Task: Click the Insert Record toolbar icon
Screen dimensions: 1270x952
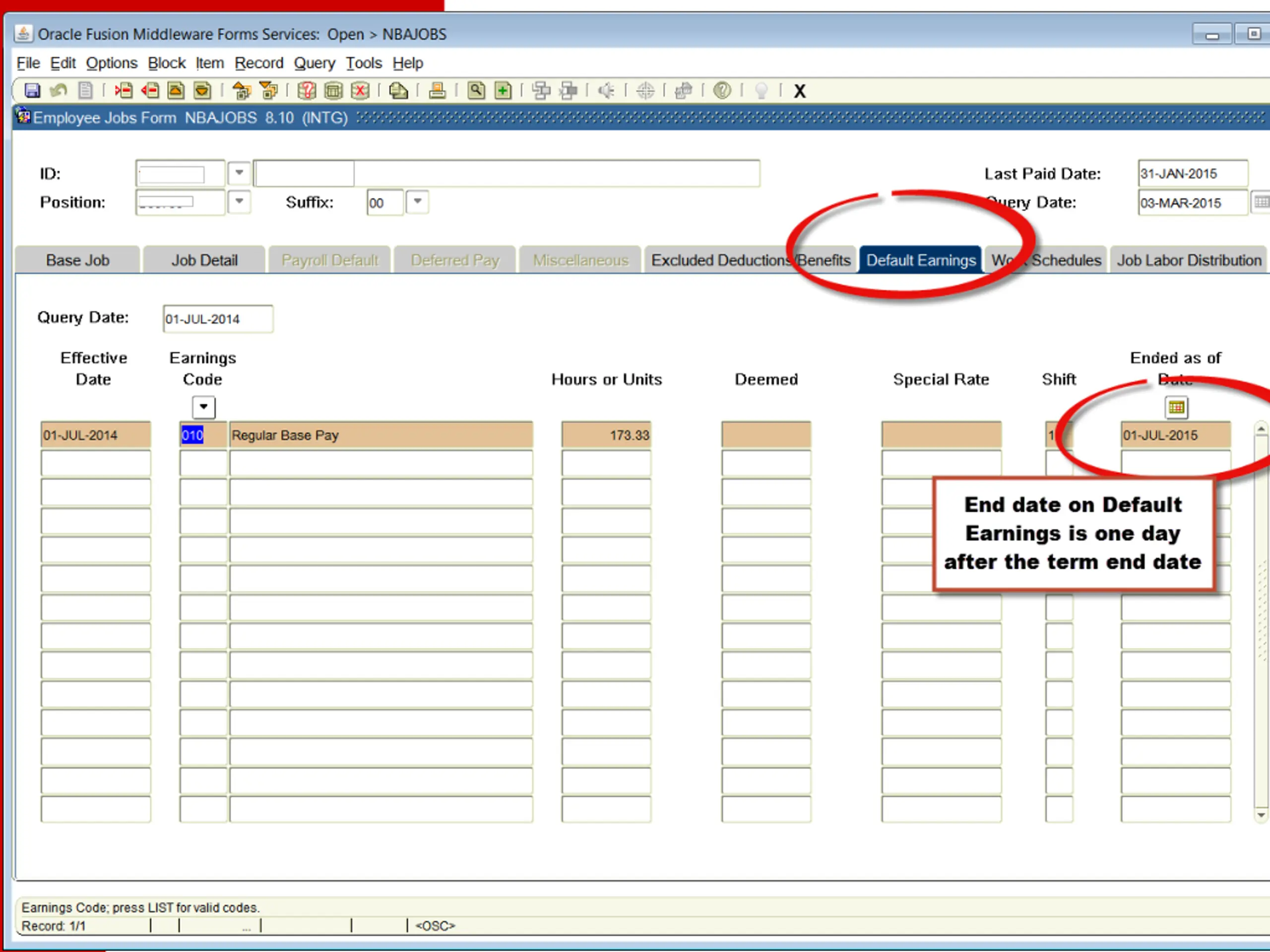Action: [124, 91]
